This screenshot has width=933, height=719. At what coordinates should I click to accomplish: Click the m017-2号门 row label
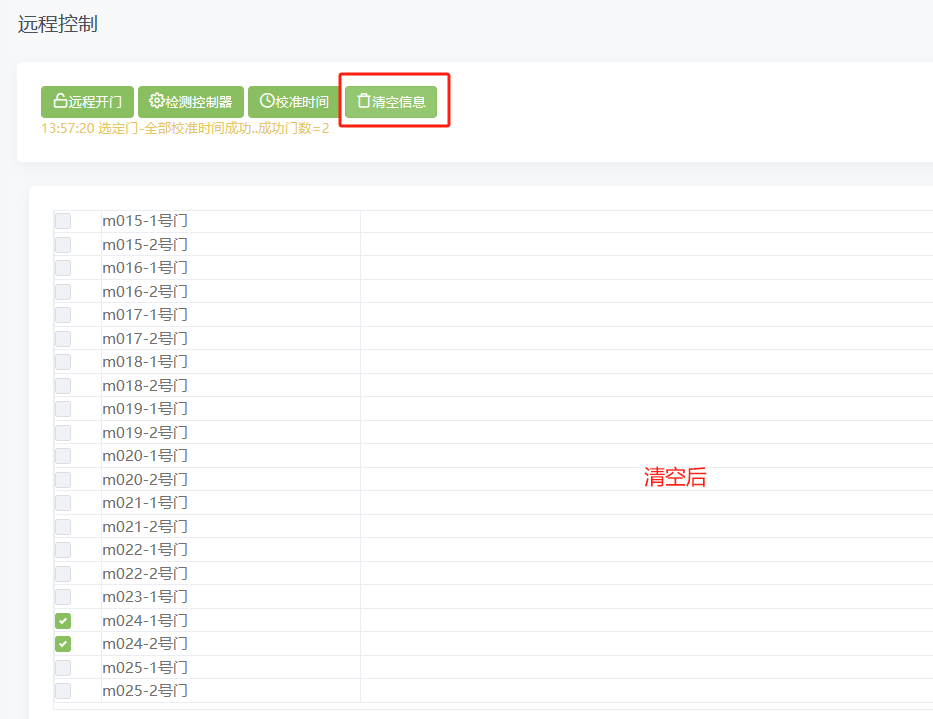[x=145, y=339]
